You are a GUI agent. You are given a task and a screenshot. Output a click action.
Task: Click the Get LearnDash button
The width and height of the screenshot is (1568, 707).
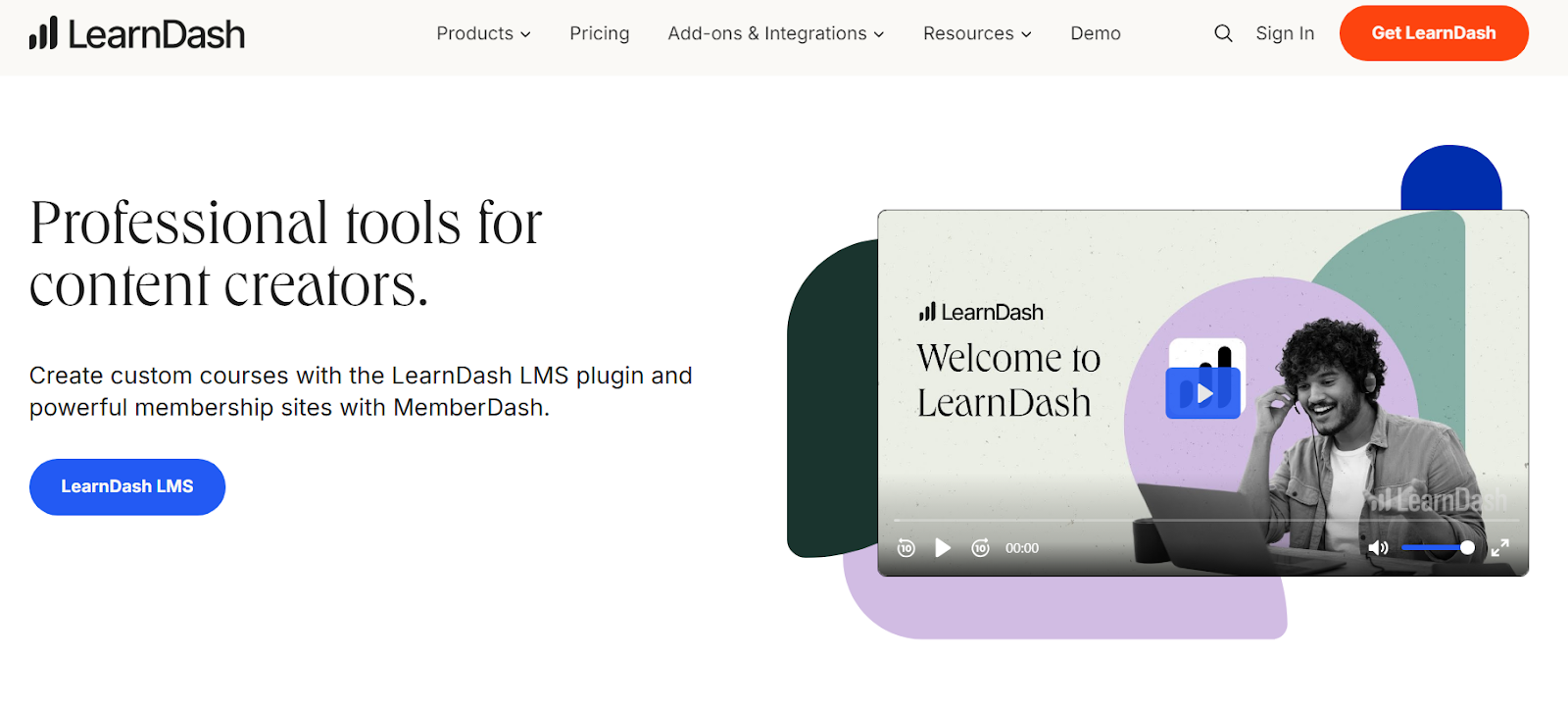click(x=1434, y=33)
